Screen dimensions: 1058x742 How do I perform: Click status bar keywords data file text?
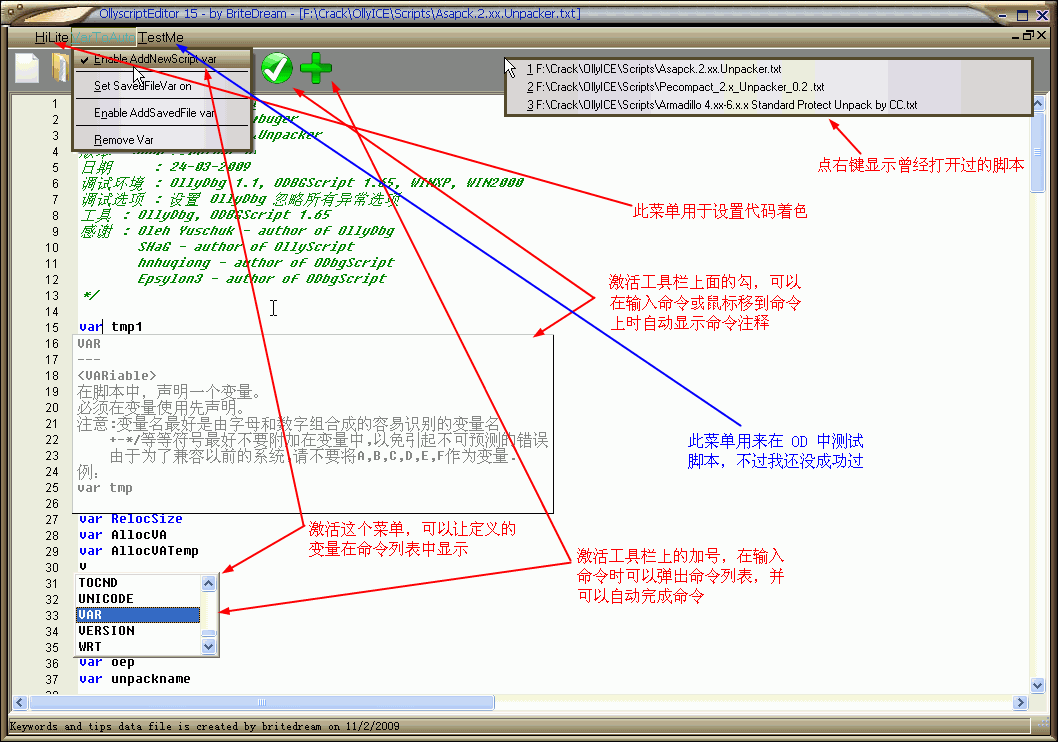coord(204,726)
